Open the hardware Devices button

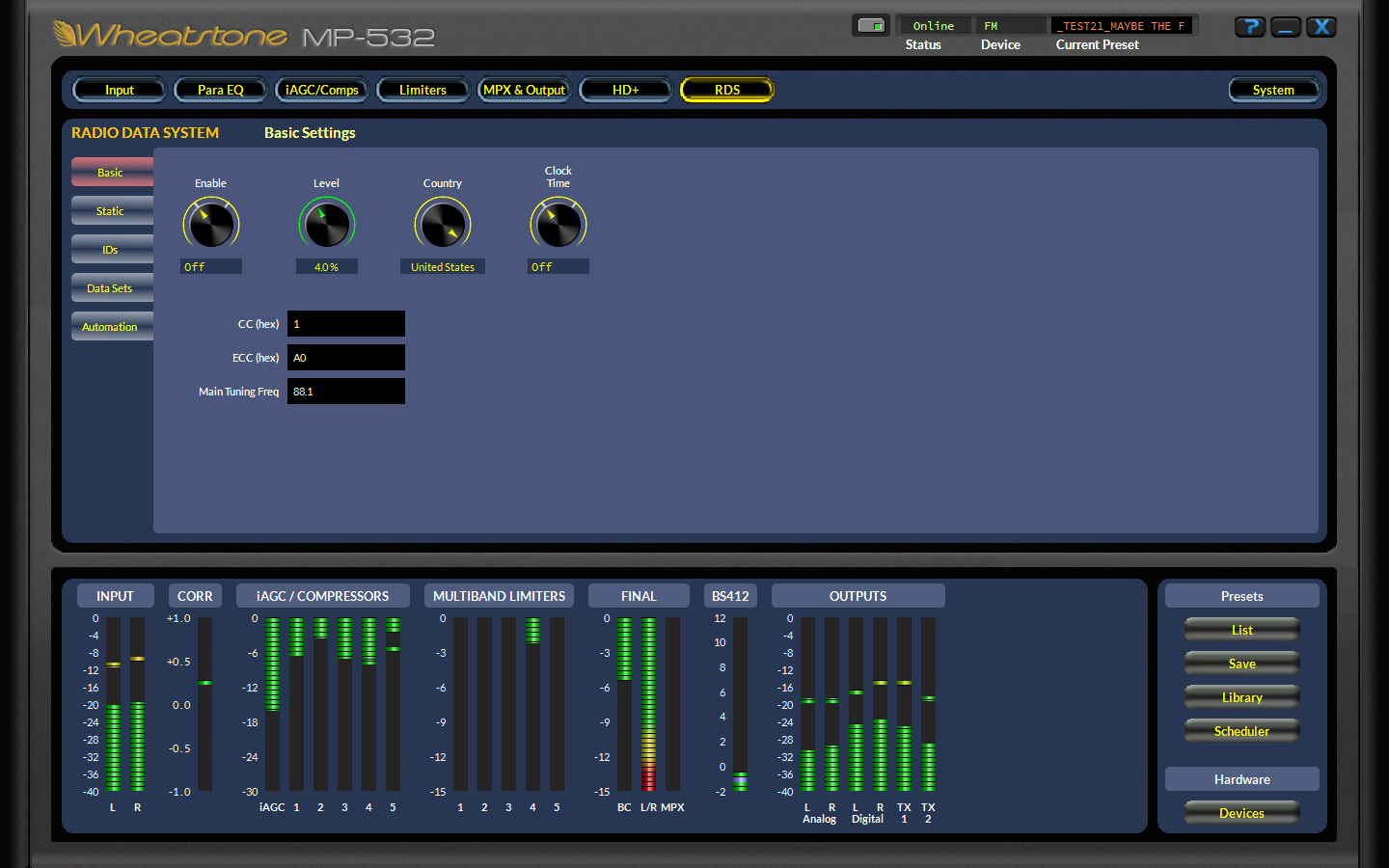[x=1242, y=813]
